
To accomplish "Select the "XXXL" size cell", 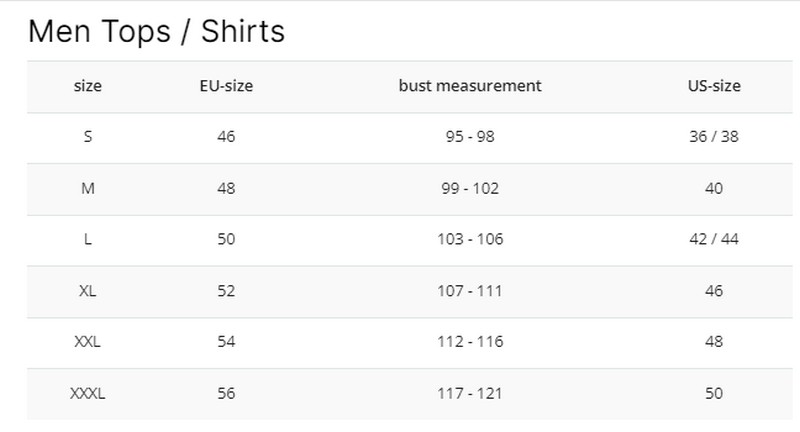I will (88, 394).
